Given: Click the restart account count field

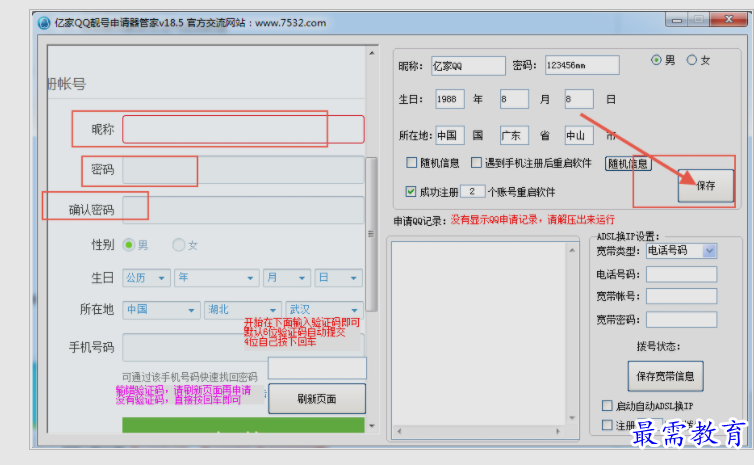Looking at the screenshot, I should point(472,191).
